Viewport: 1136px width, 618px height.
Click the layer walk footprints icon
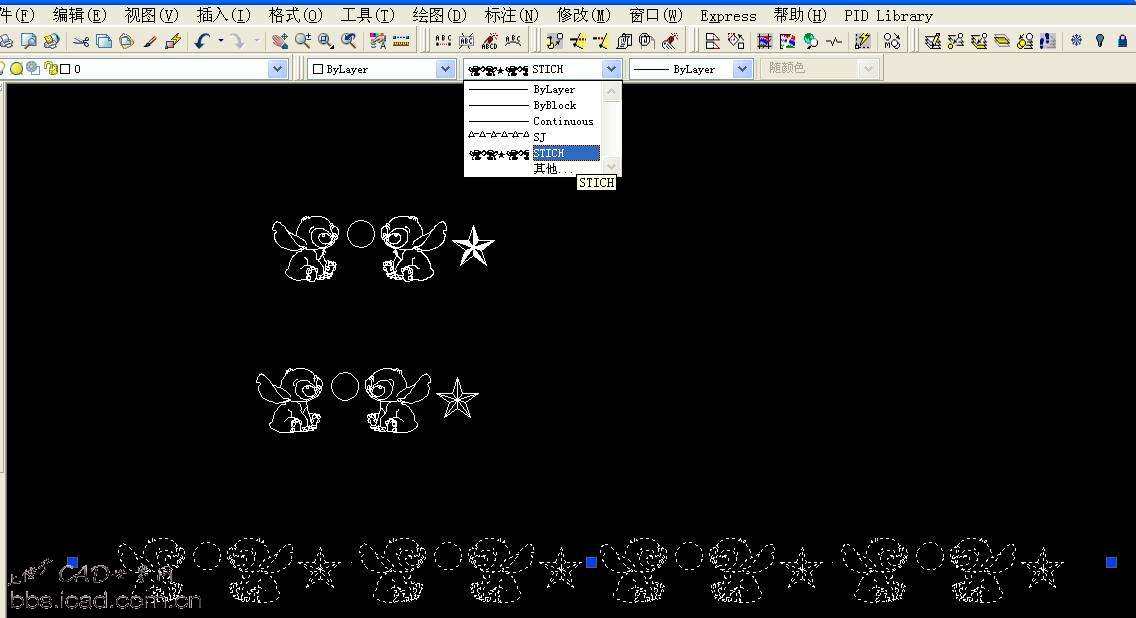1048,41
